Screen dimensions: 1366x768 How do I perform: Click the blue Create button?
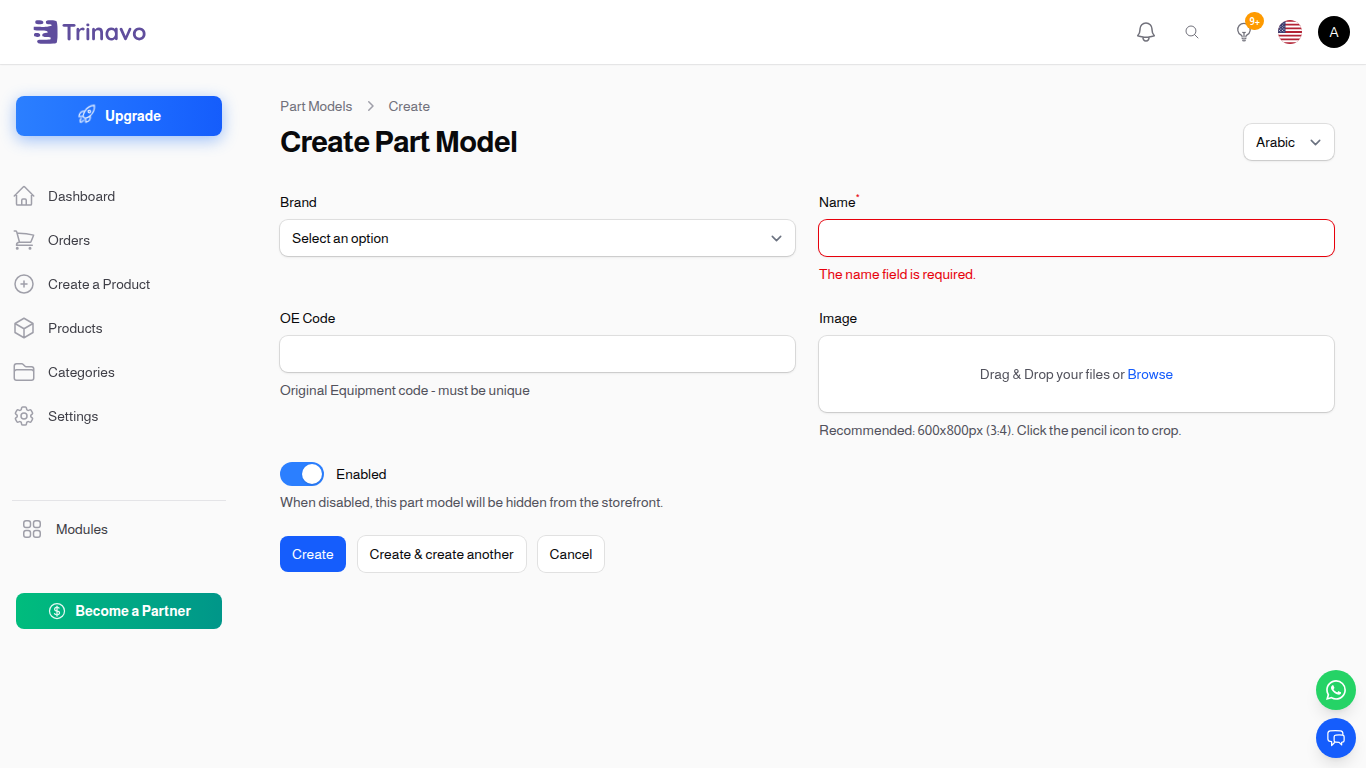(313, 554)
